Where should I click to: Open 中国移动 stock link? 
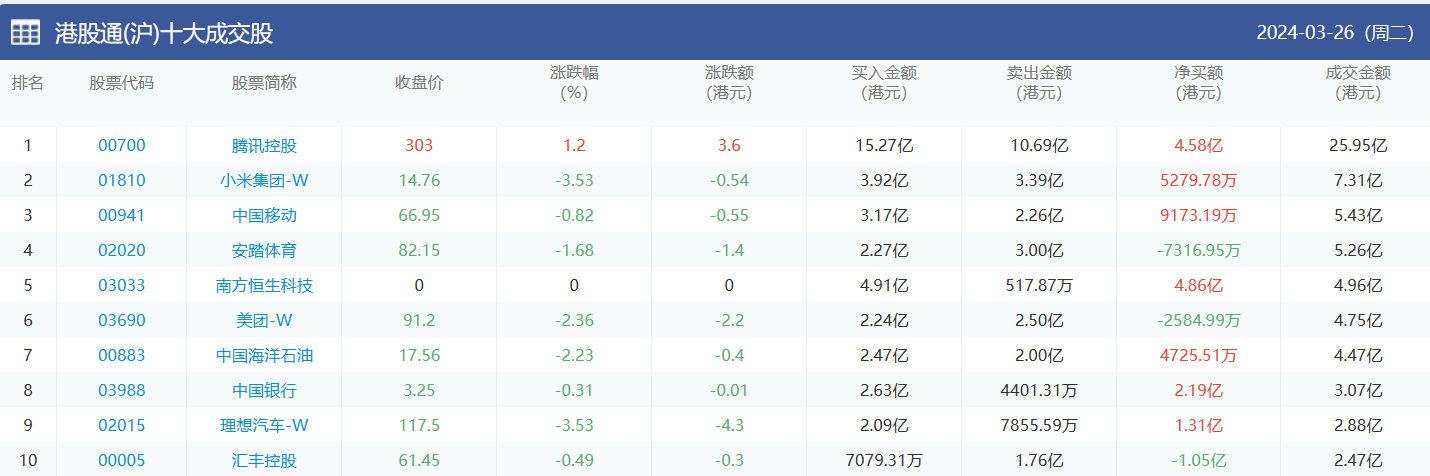coord(264,215)
